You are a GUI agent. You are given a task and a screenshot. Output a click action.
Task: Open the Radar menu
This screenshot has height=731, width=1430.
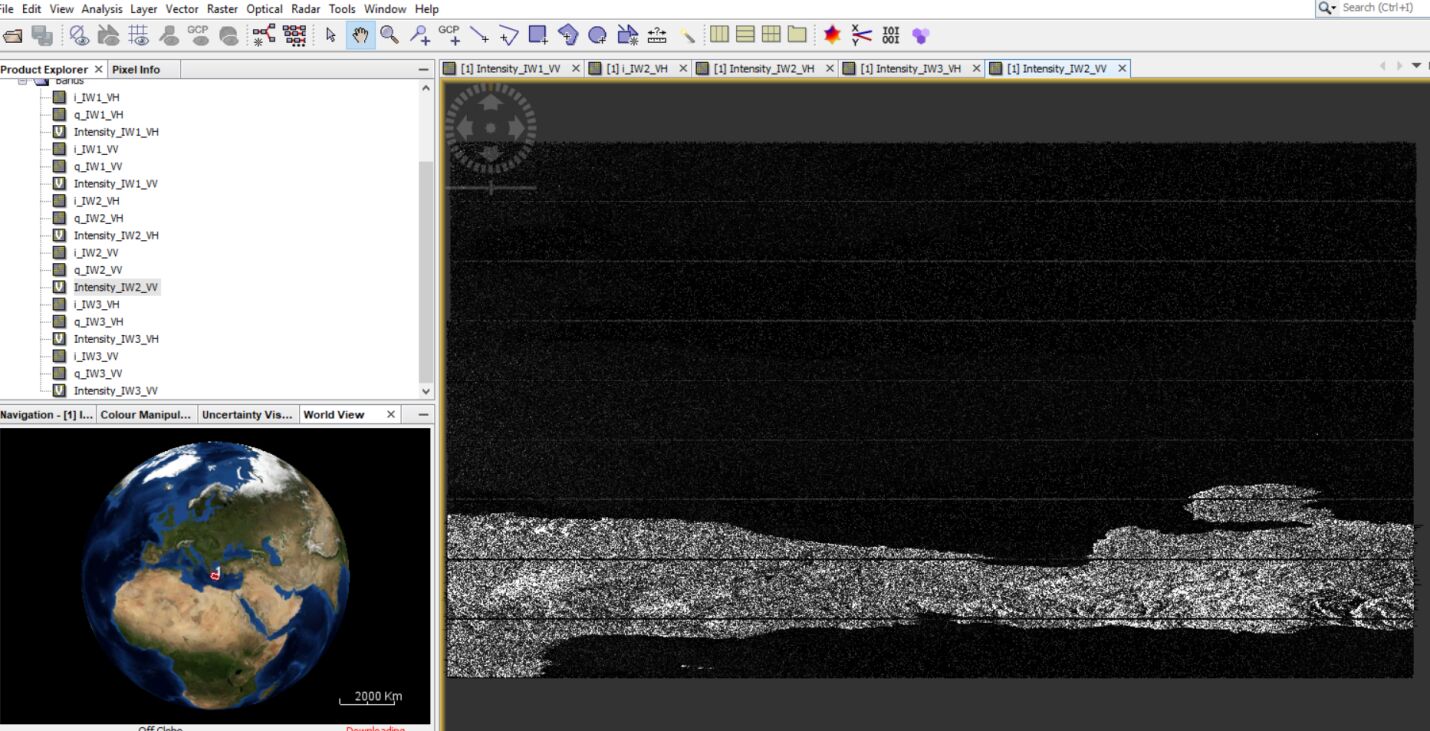tap(305, 9)
